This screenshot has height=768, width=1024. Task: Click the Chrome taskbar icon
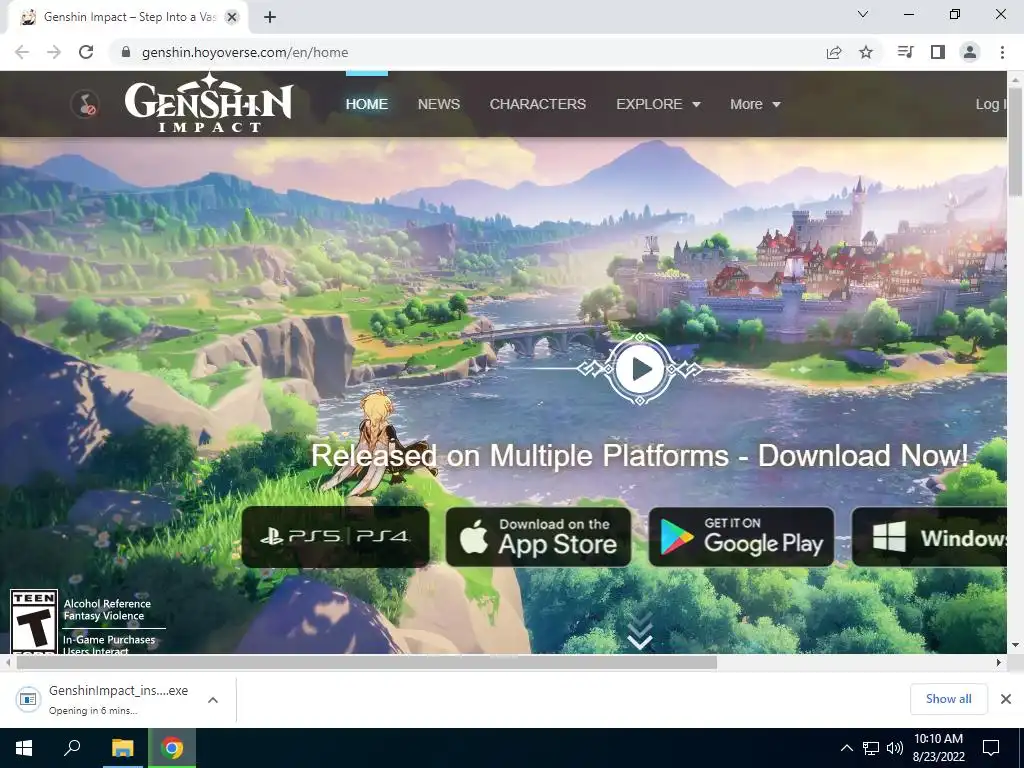point(172,748)
